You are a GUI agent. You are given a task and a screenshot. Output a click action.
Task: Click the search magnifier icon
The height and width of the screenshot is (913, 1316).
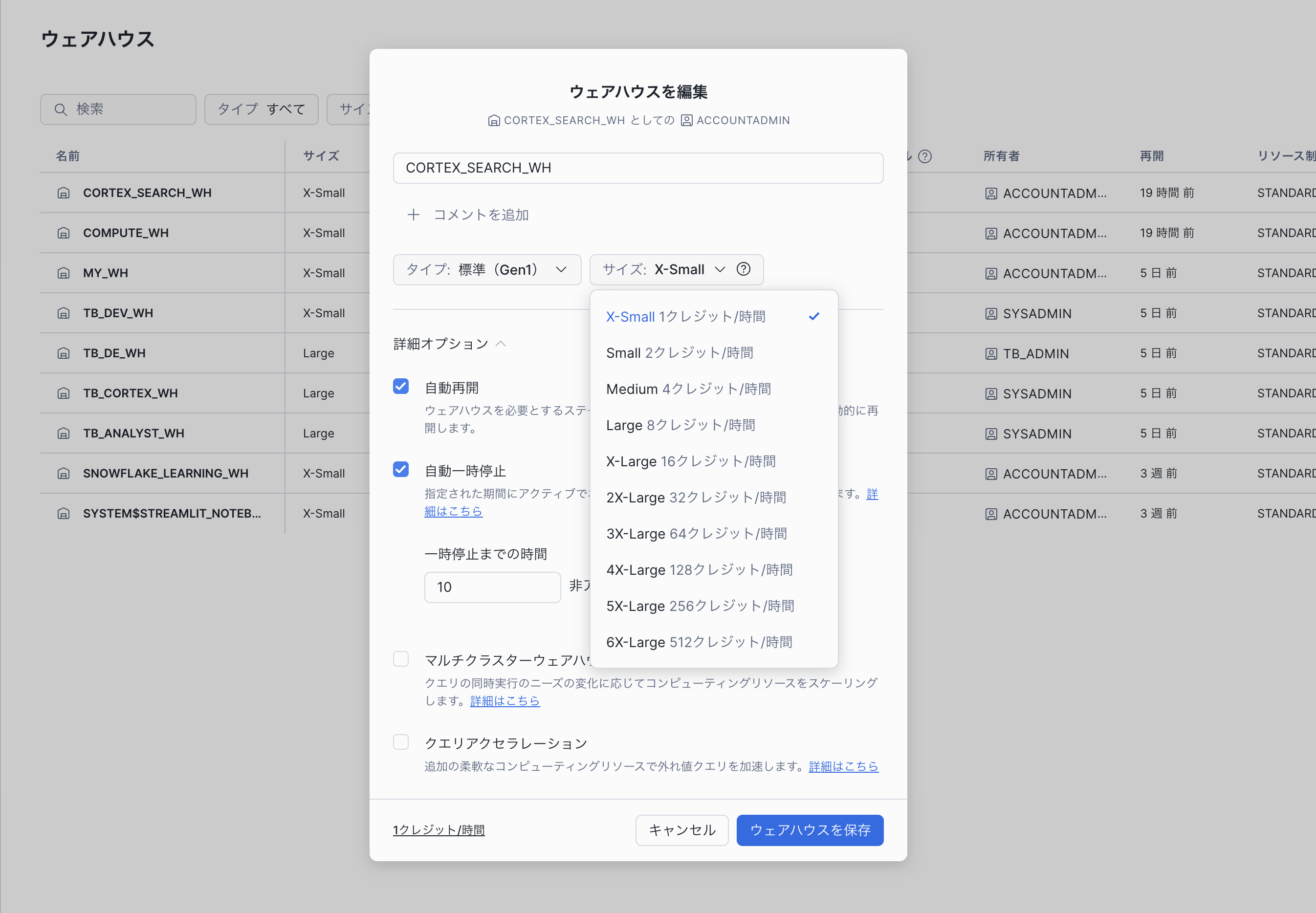point(61,109)
